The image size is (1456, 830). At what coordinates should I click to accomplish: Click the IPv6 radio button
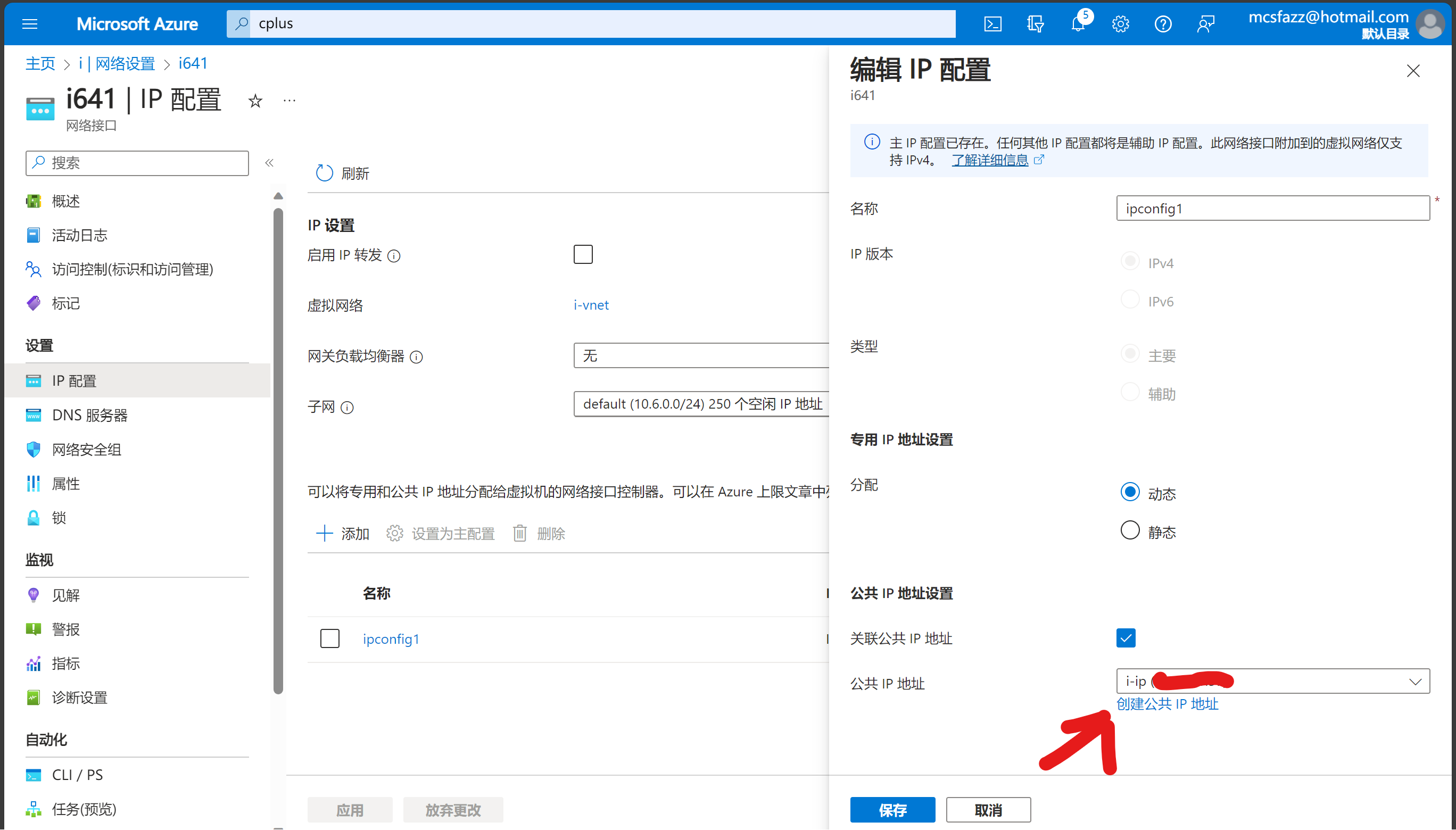point(1130,300)
